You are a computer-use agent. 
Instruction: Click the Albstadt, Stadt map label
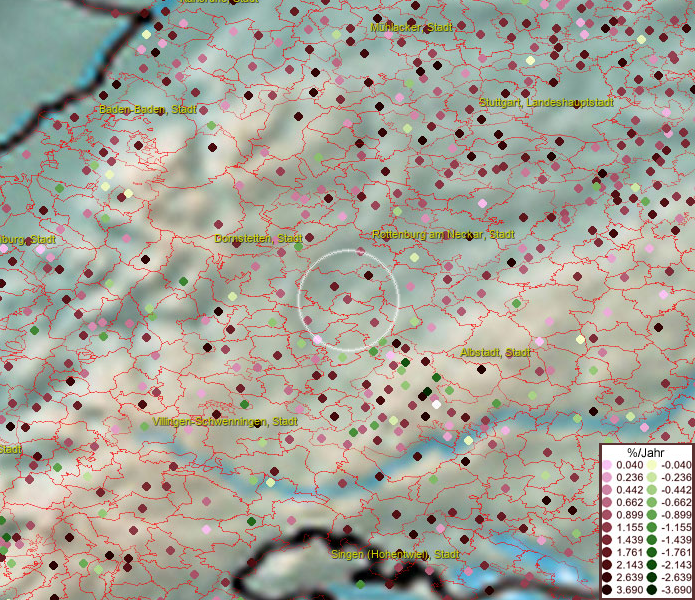coord(495,353)
